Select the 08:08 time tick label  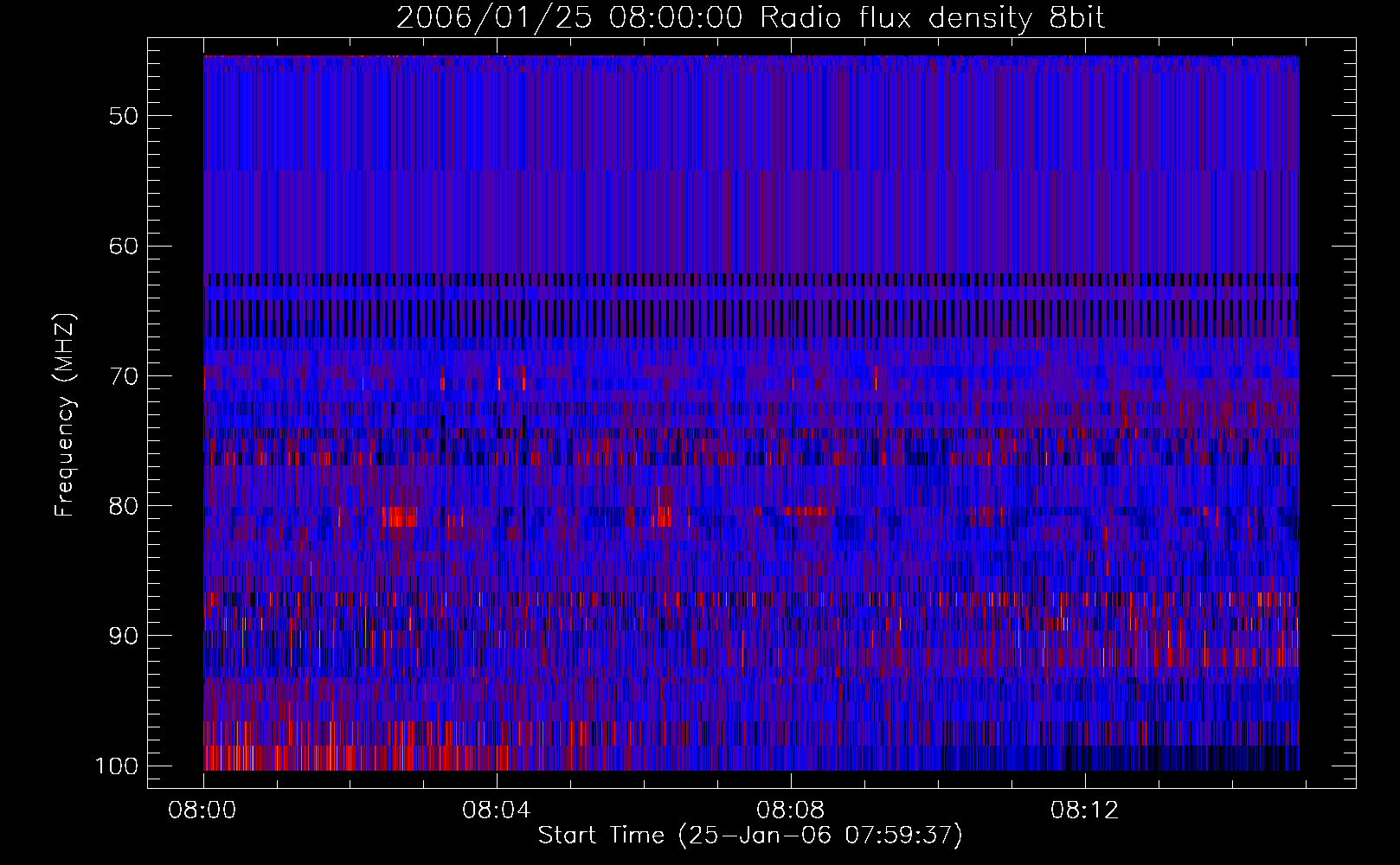[x=791, y=811]
